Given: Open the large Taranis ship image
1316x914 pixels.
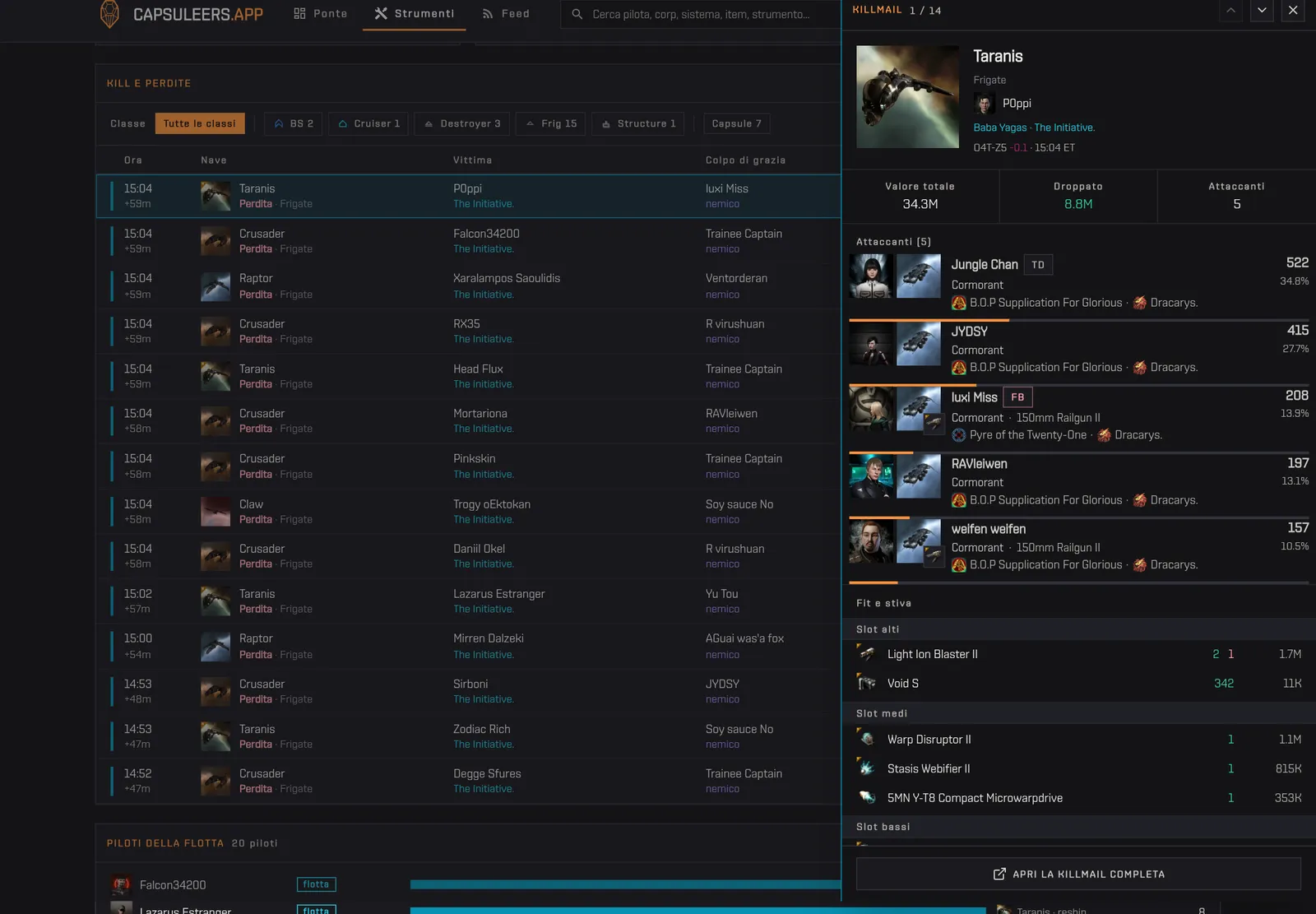Looking at the screenshot, I should tap(907, 97).
